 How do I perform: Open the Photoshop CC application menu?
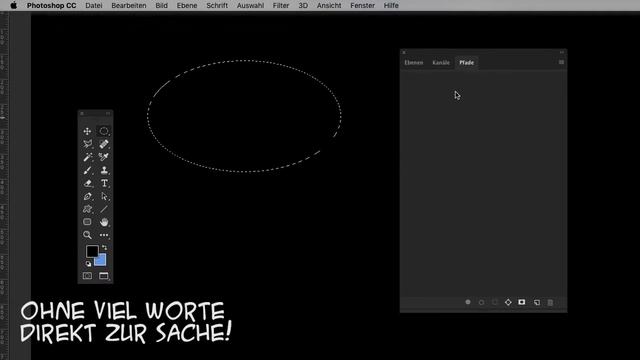tap(51, 6)
